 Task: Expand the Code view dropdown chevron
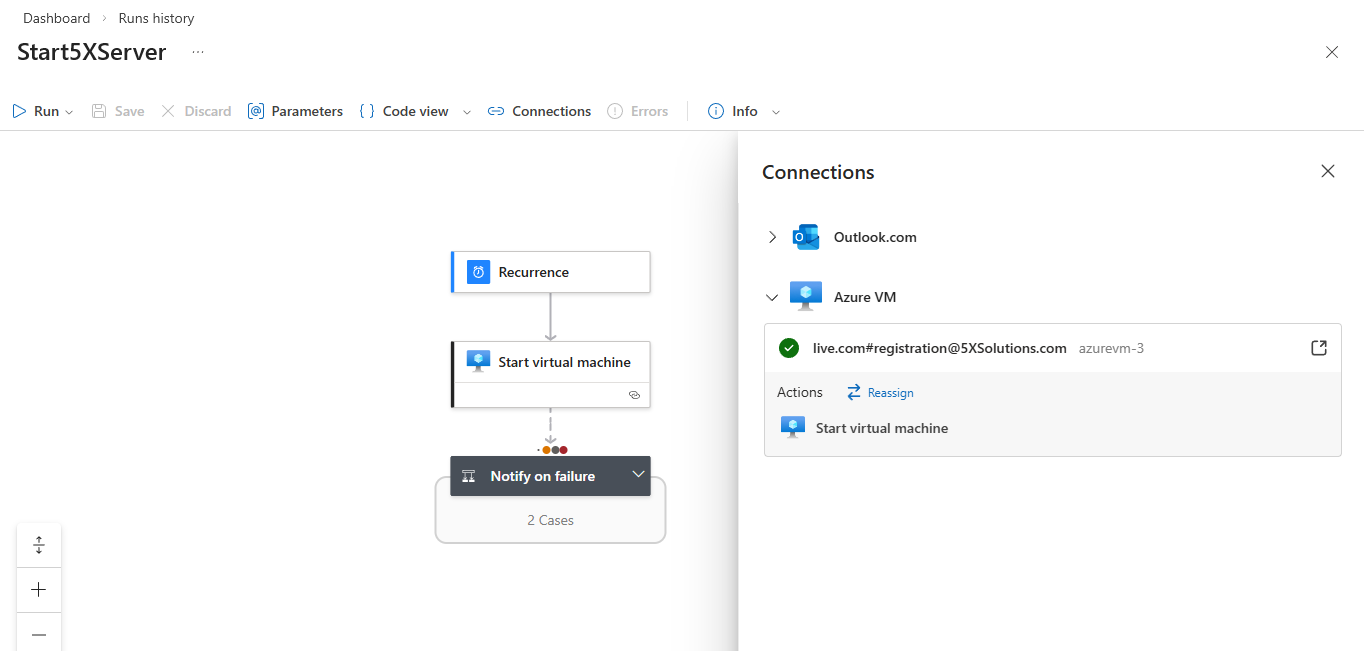point(467,112)
